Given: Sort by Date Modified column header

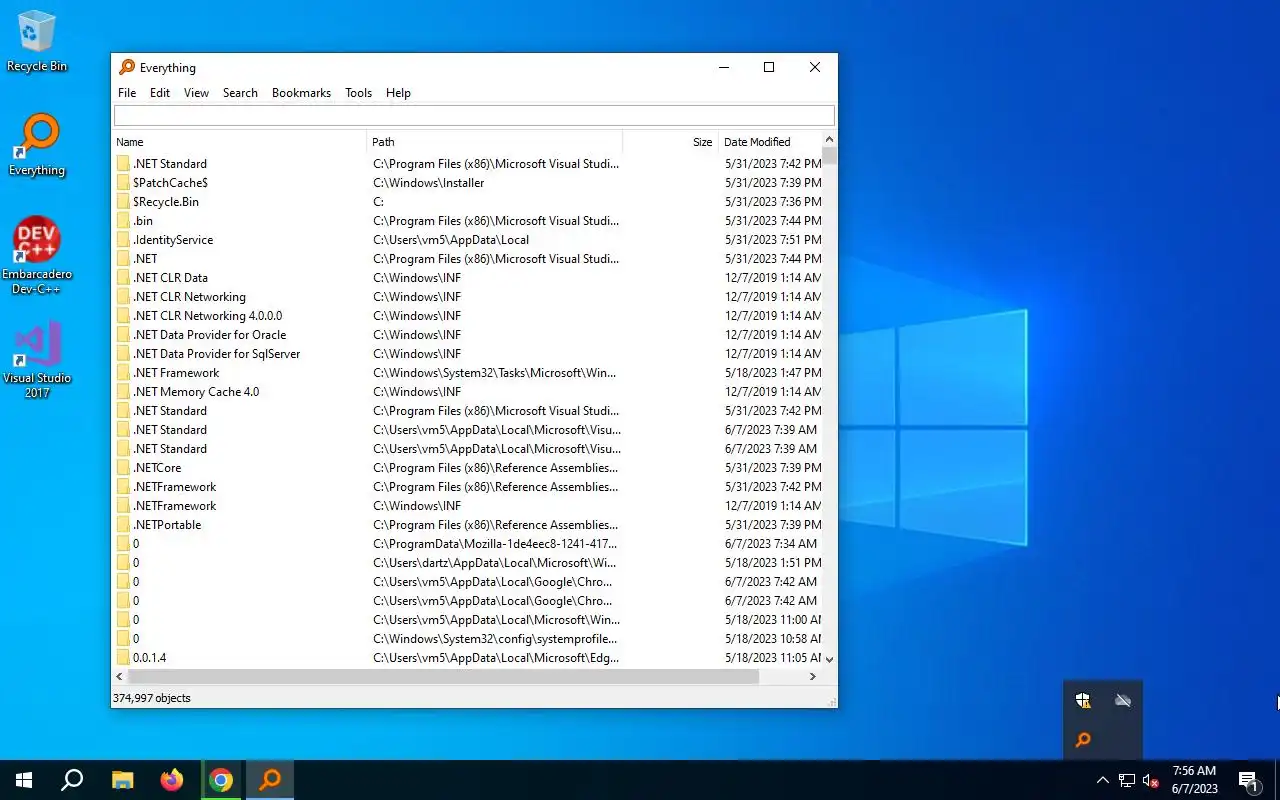Looking at the screenshot, I should [770, 142].
